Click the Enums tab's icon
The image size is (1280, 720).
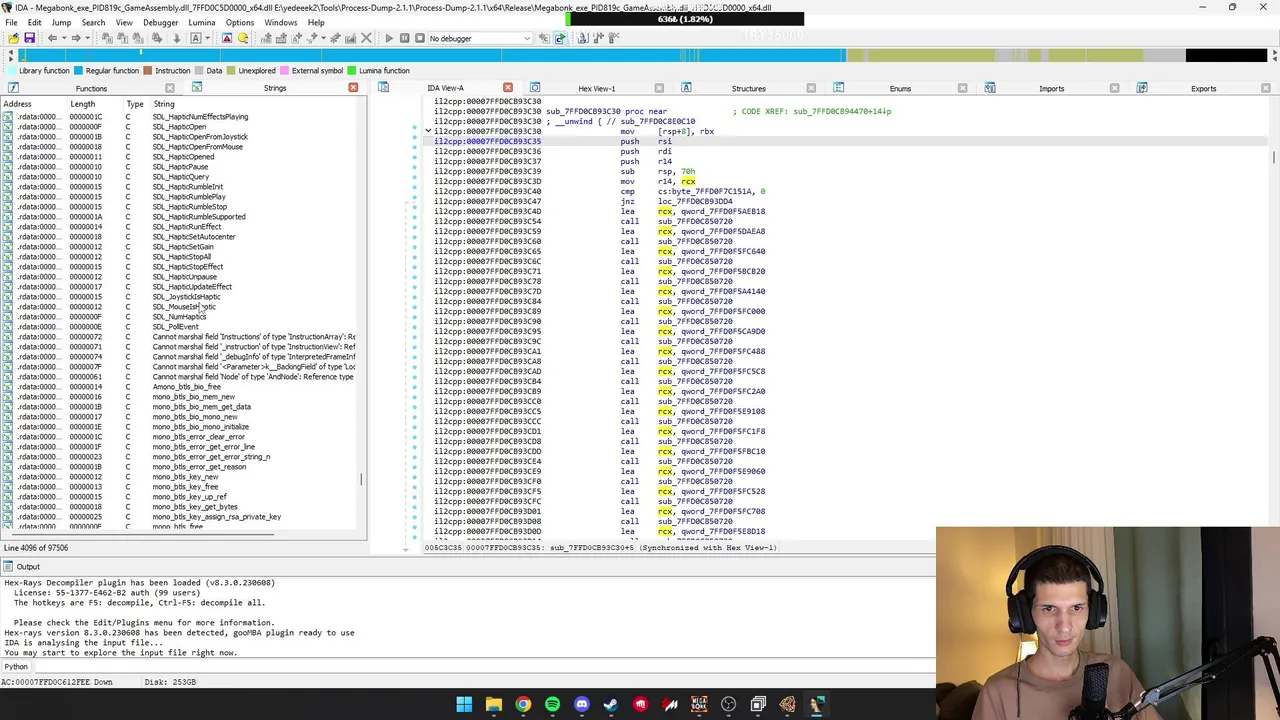[838, 88]
